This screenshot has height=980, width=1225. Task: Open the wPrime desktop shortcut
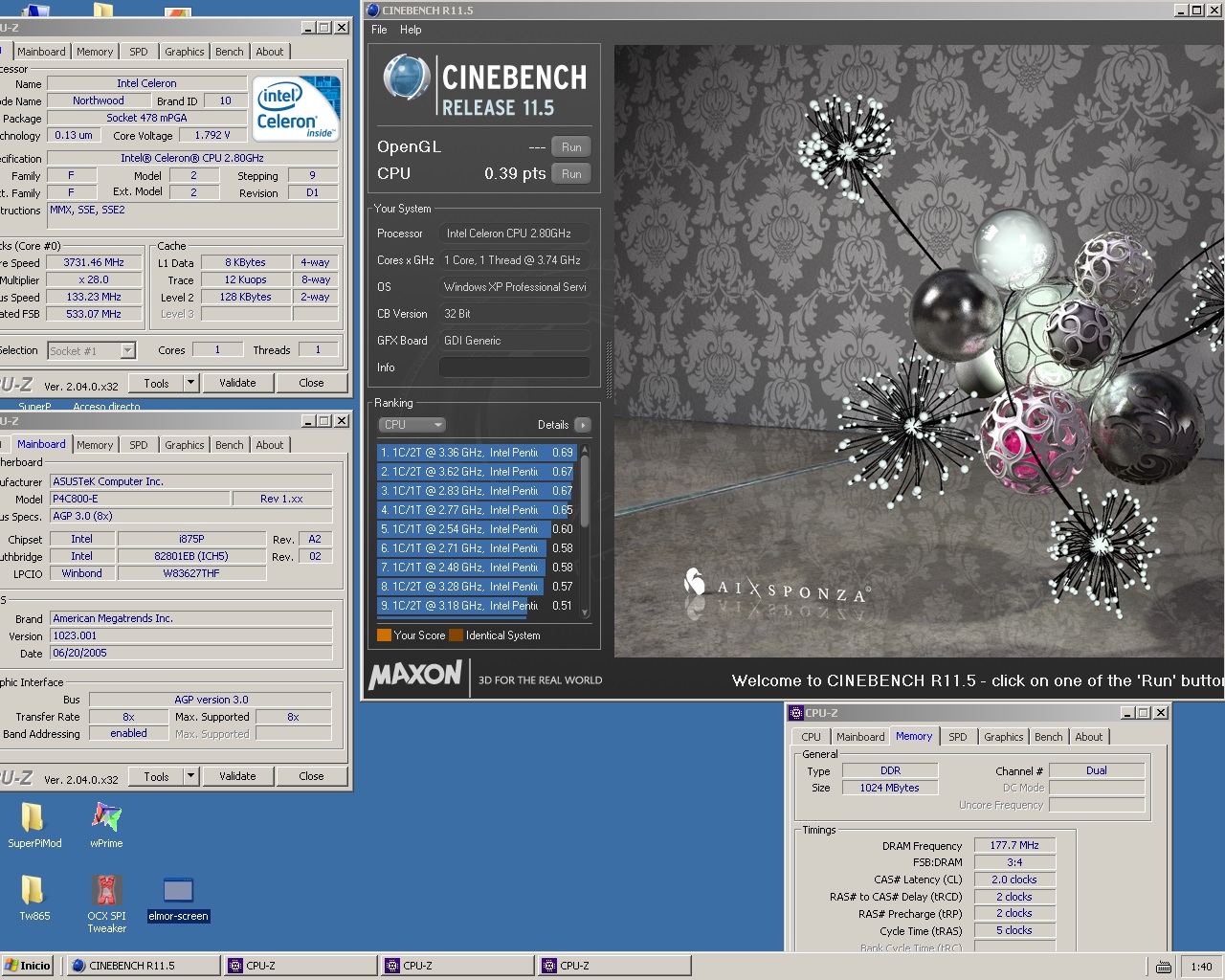106,825
